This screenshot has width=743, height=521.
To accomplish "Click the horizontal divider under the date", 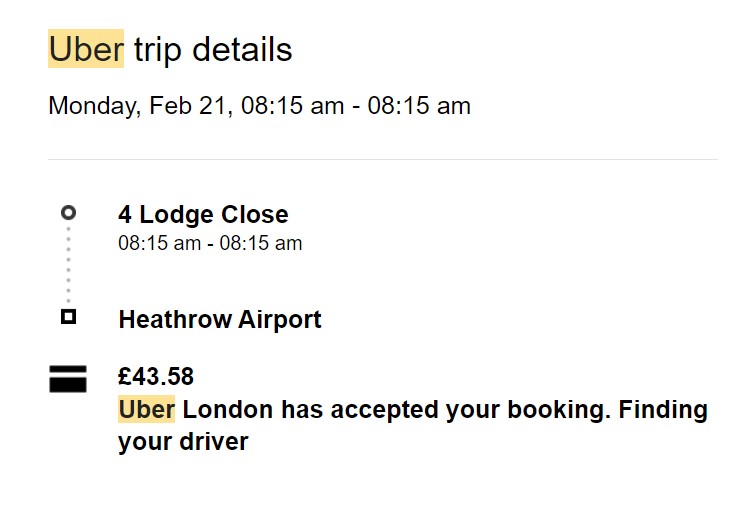I will pyautogui.click(x=383, y=159).
